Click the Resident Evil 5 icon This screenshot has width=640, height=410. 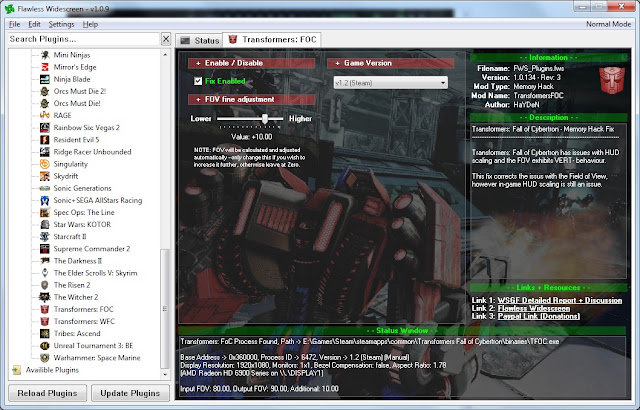coord(45,140)
